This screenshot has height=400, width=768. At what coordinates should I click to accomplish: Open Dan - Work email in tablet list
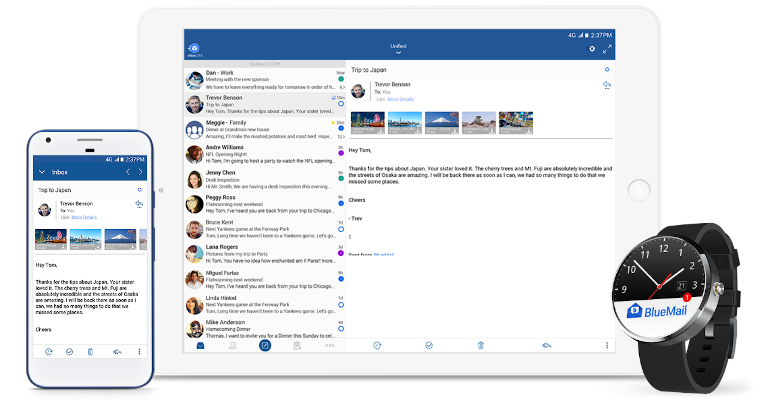pyautogui.click(x=265, y=80)
